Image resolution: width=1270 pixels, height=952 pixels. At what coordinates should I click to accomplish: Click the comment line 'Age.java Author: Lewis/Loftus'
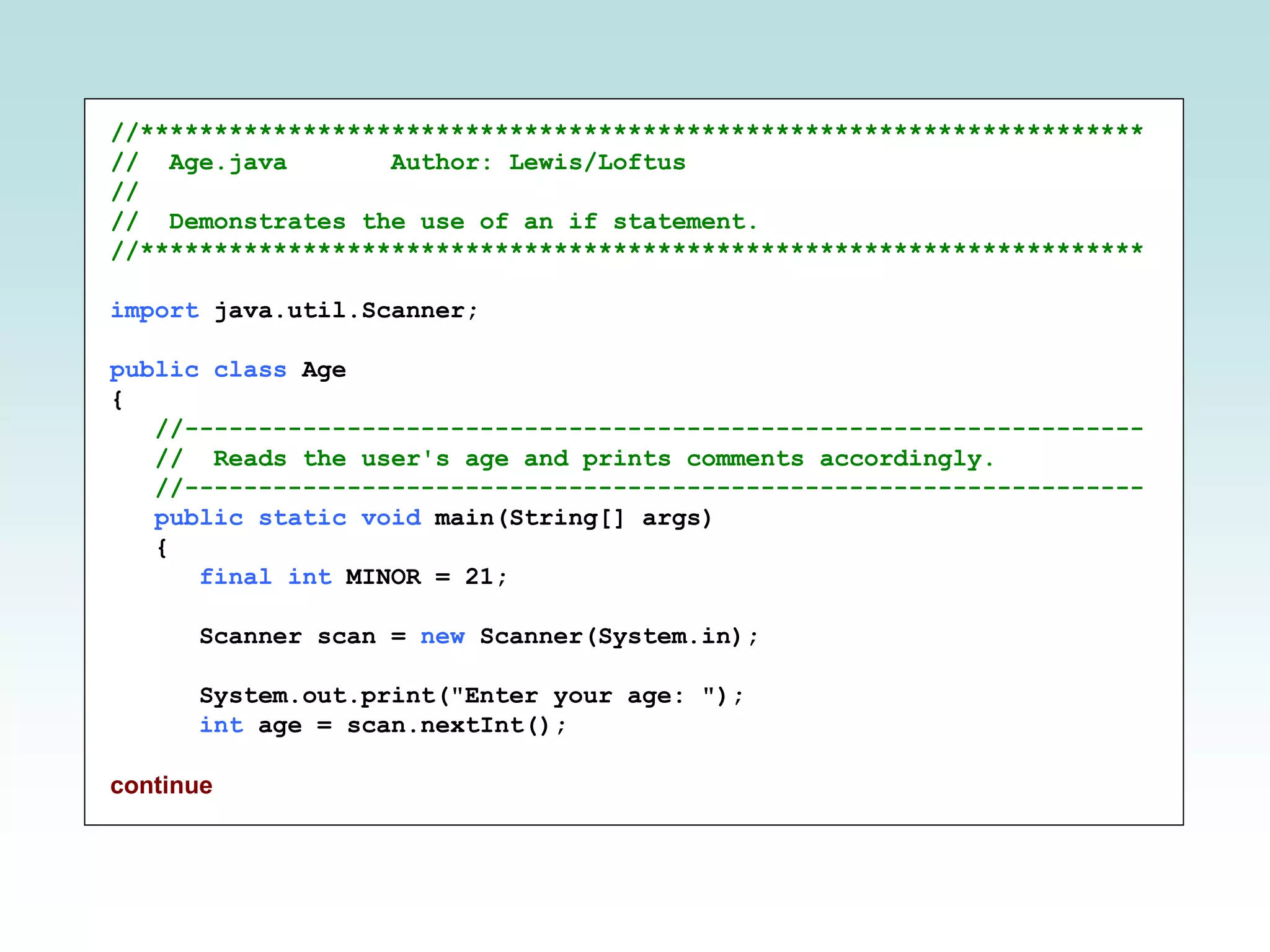tap(398, 163)
